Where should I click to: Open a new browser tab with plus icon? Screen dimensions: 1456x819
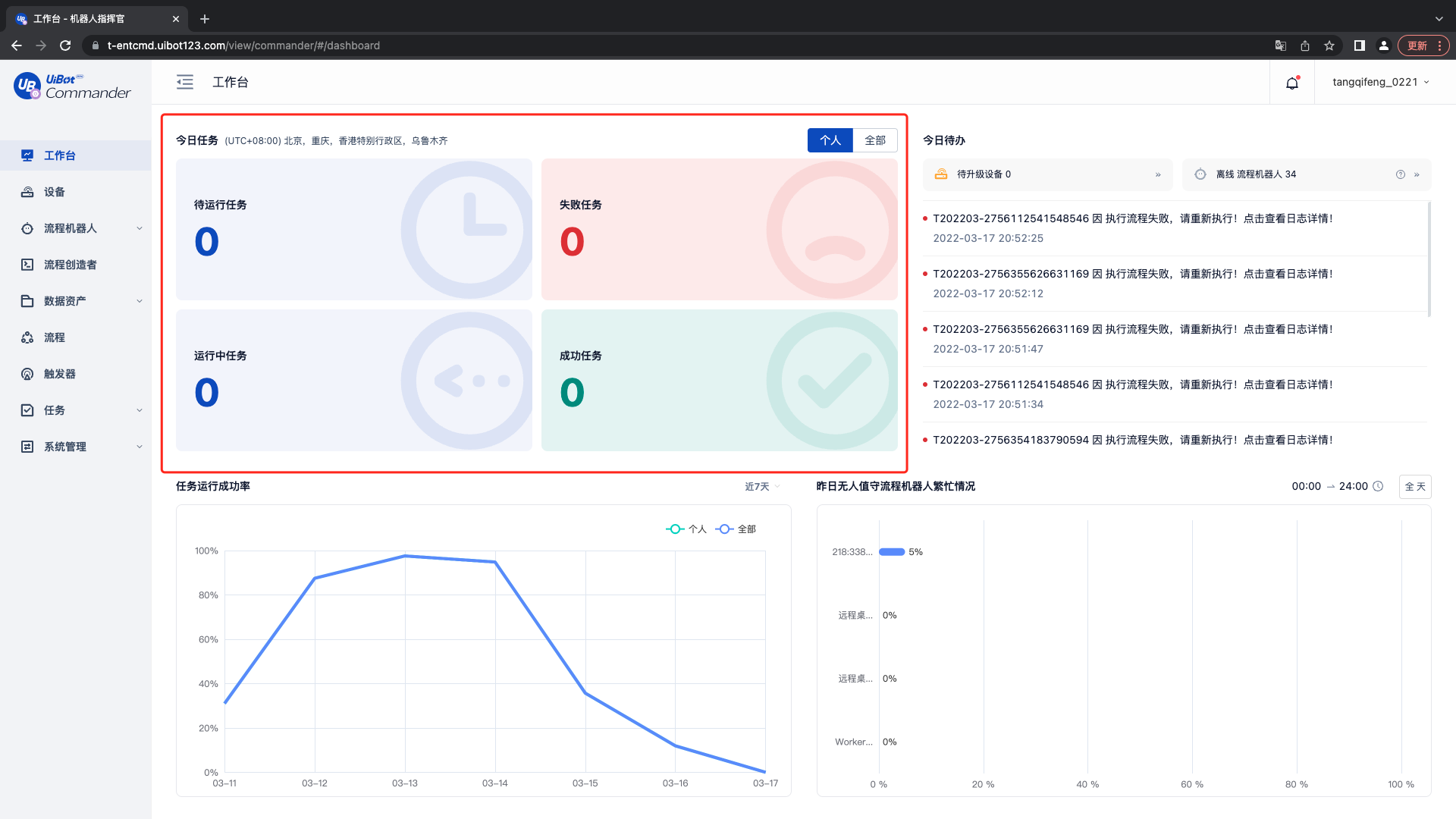pyautogui.click(x=205, y=19)
